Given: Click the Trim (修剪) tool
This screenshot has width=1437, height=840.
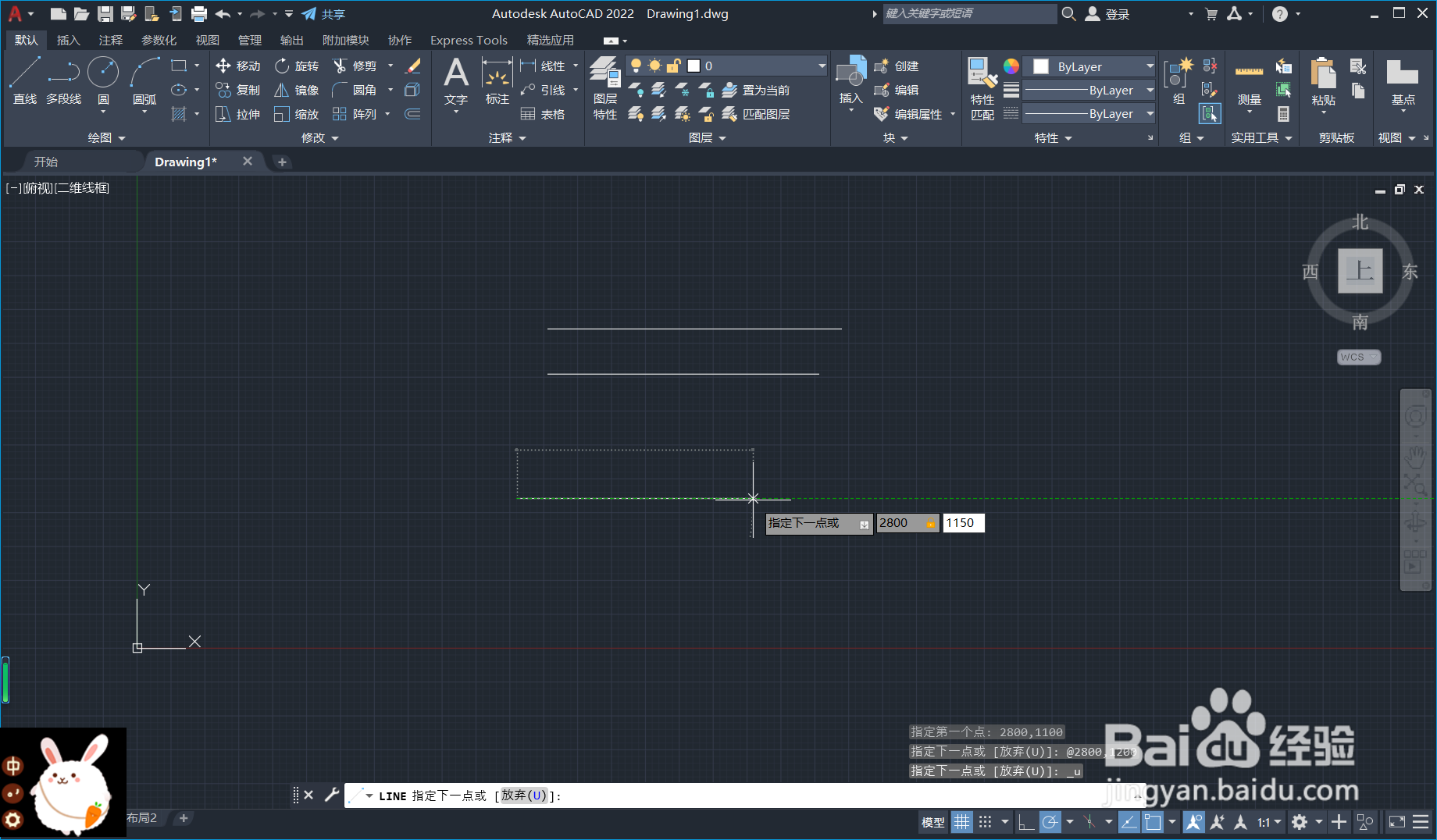Looking at the screenshot, I should [355, 66].
